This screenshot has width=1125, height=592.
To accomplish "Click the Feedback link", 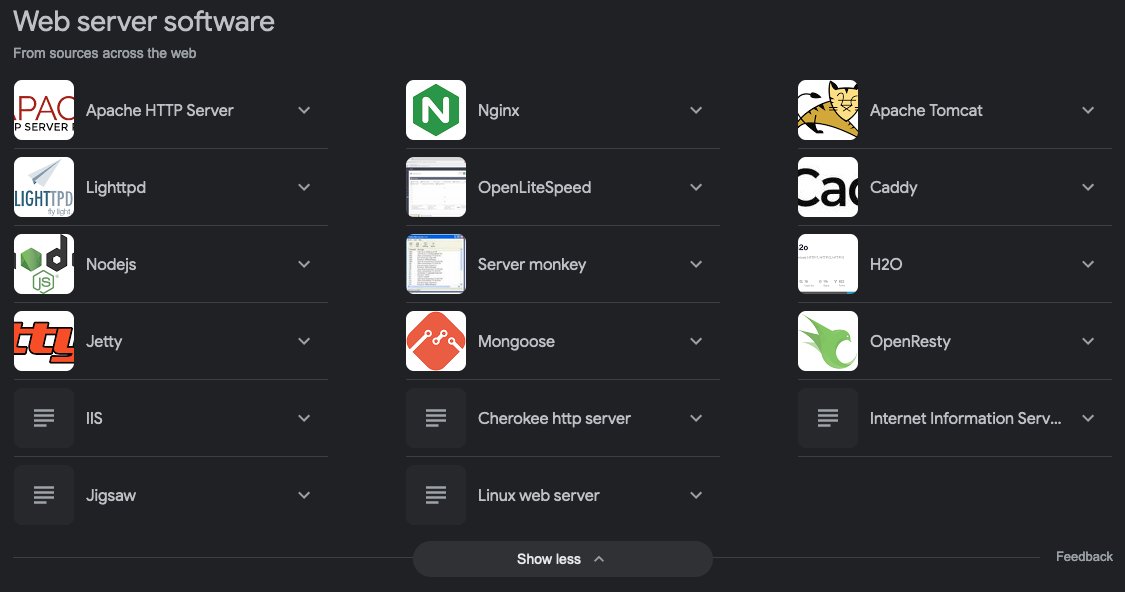I will coord(1084,557).
